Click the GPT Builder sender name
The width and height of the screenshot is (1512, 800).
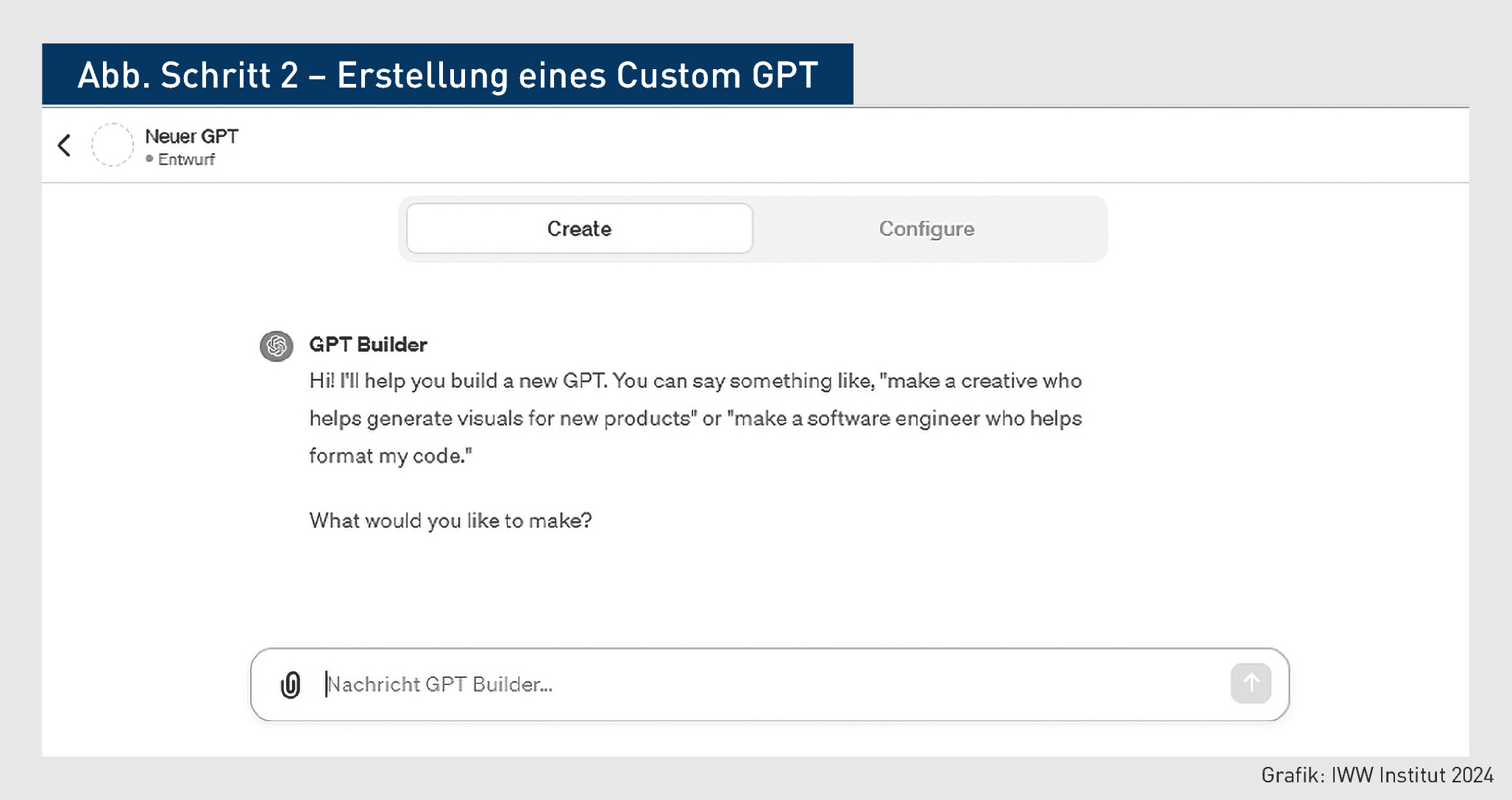click(x=368, y=344)
